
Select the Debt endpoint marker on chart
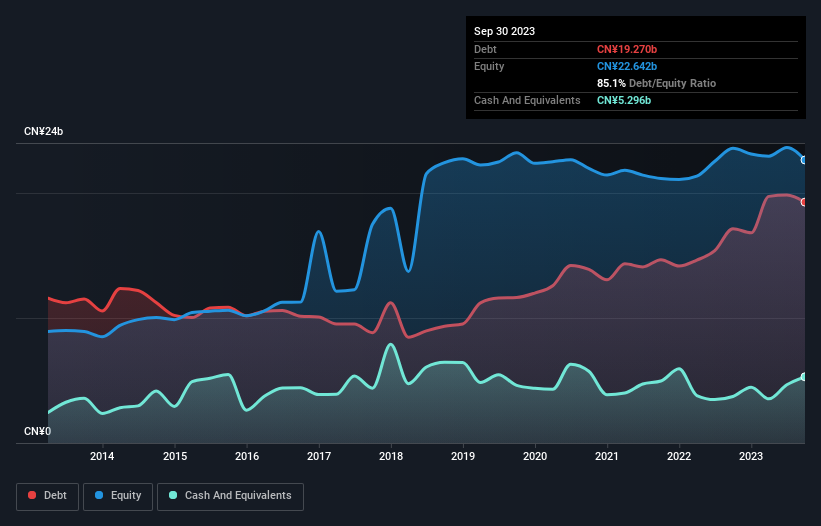804,202
